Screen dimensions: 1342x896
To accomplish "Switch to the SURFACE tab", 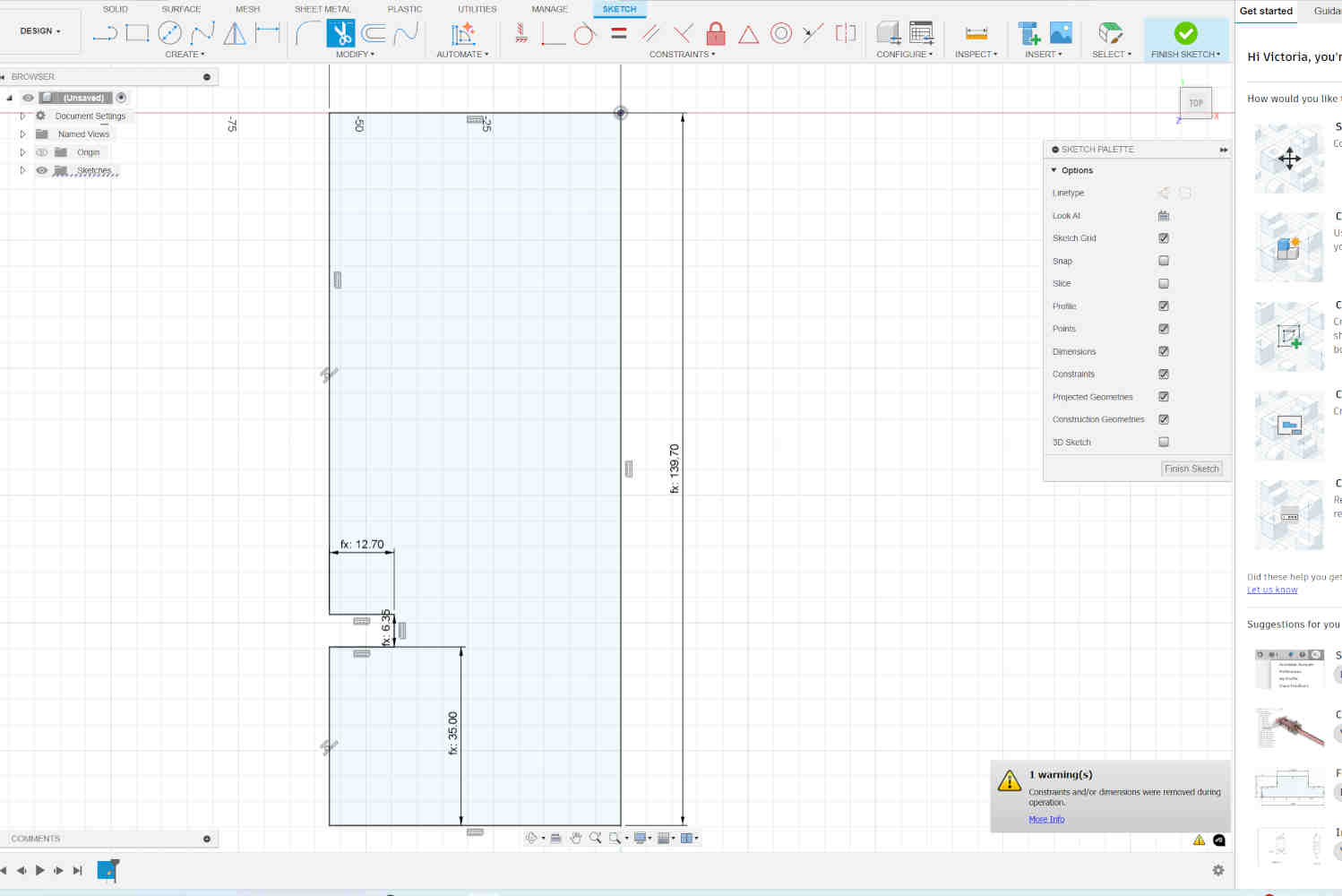I will pos(181,9).
